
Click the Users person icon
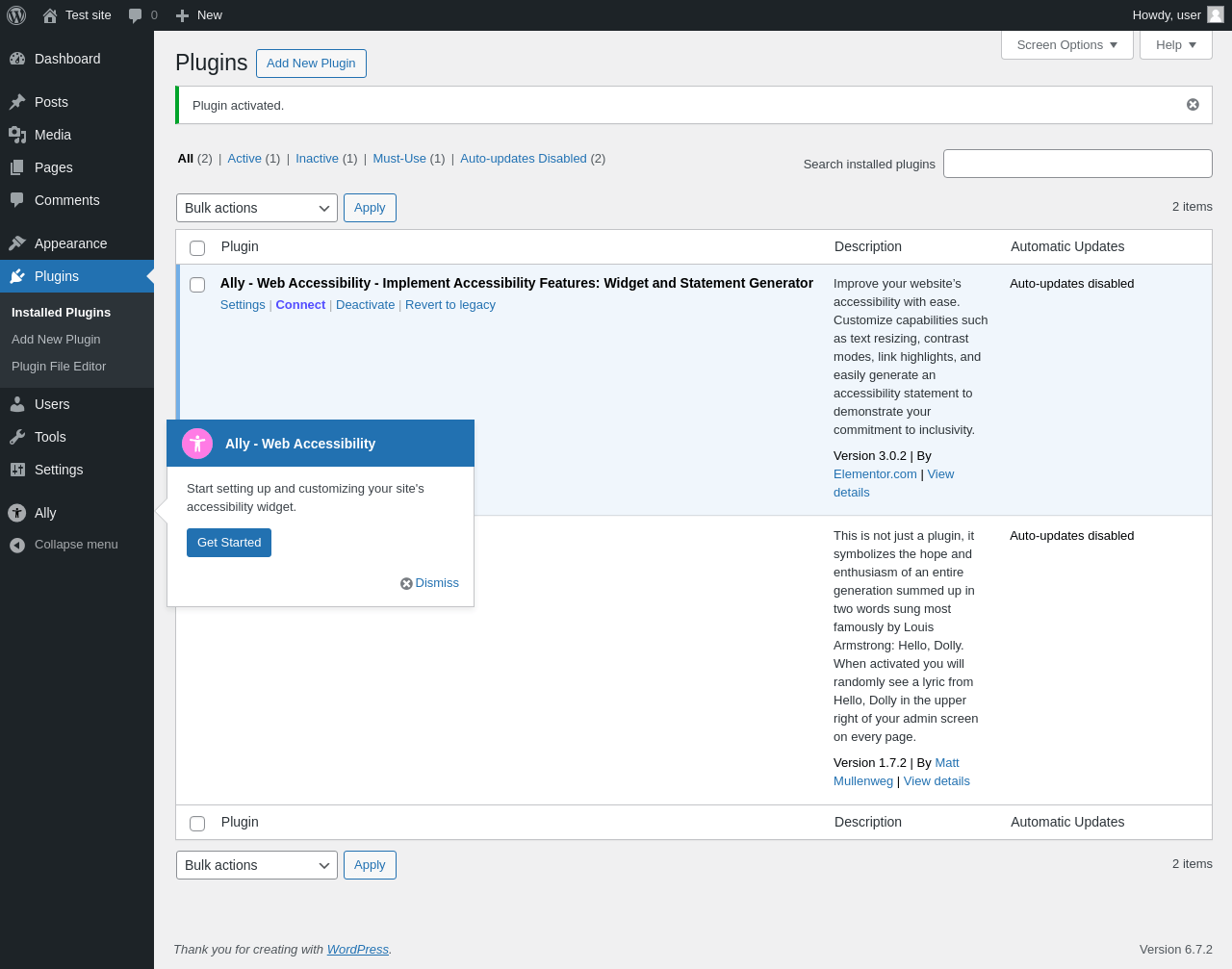(x=17, y=404)
